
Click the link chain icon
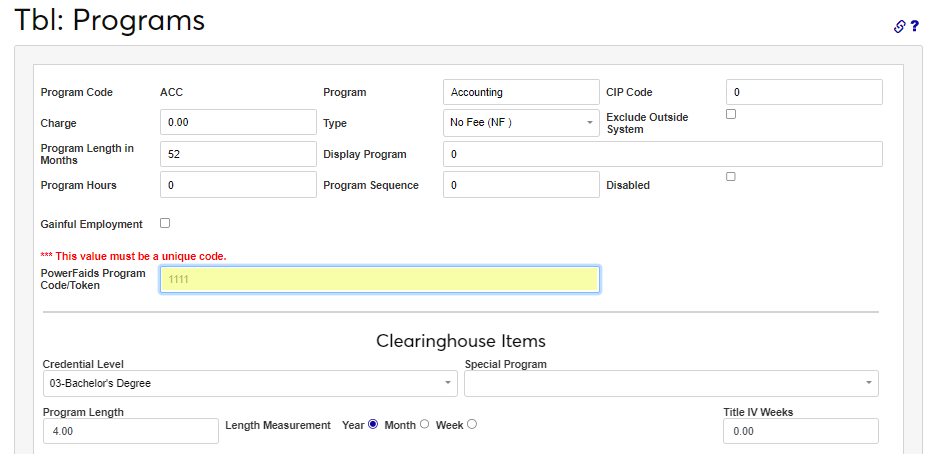pyautogui.click(x=899, y=26)
